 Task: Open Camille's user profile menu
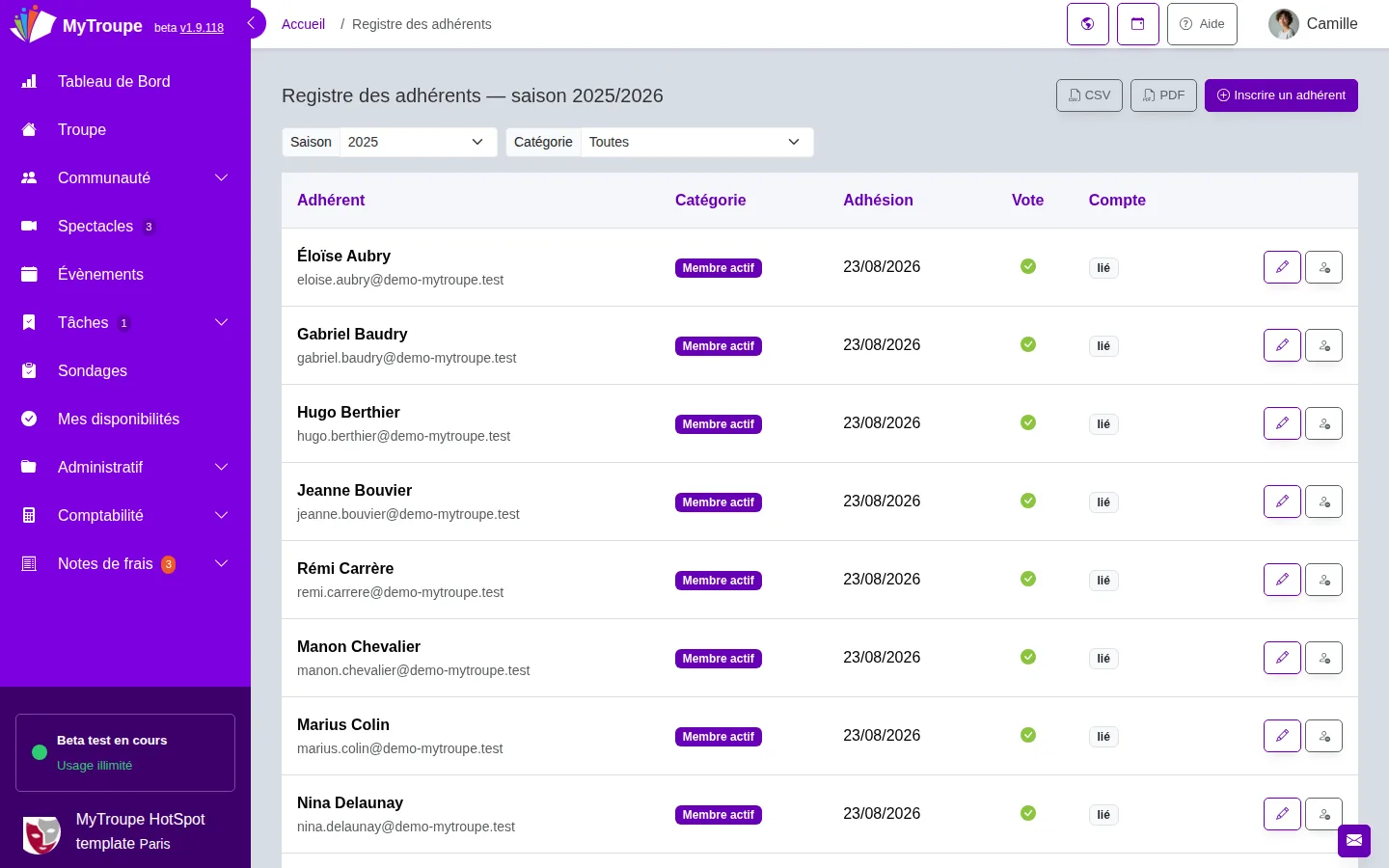coord(1313,24)
